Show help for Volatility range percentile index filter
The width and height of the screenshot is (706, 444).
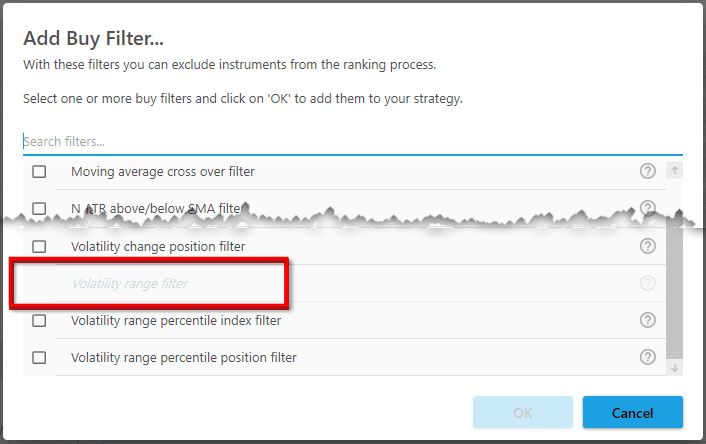point(647,320)
